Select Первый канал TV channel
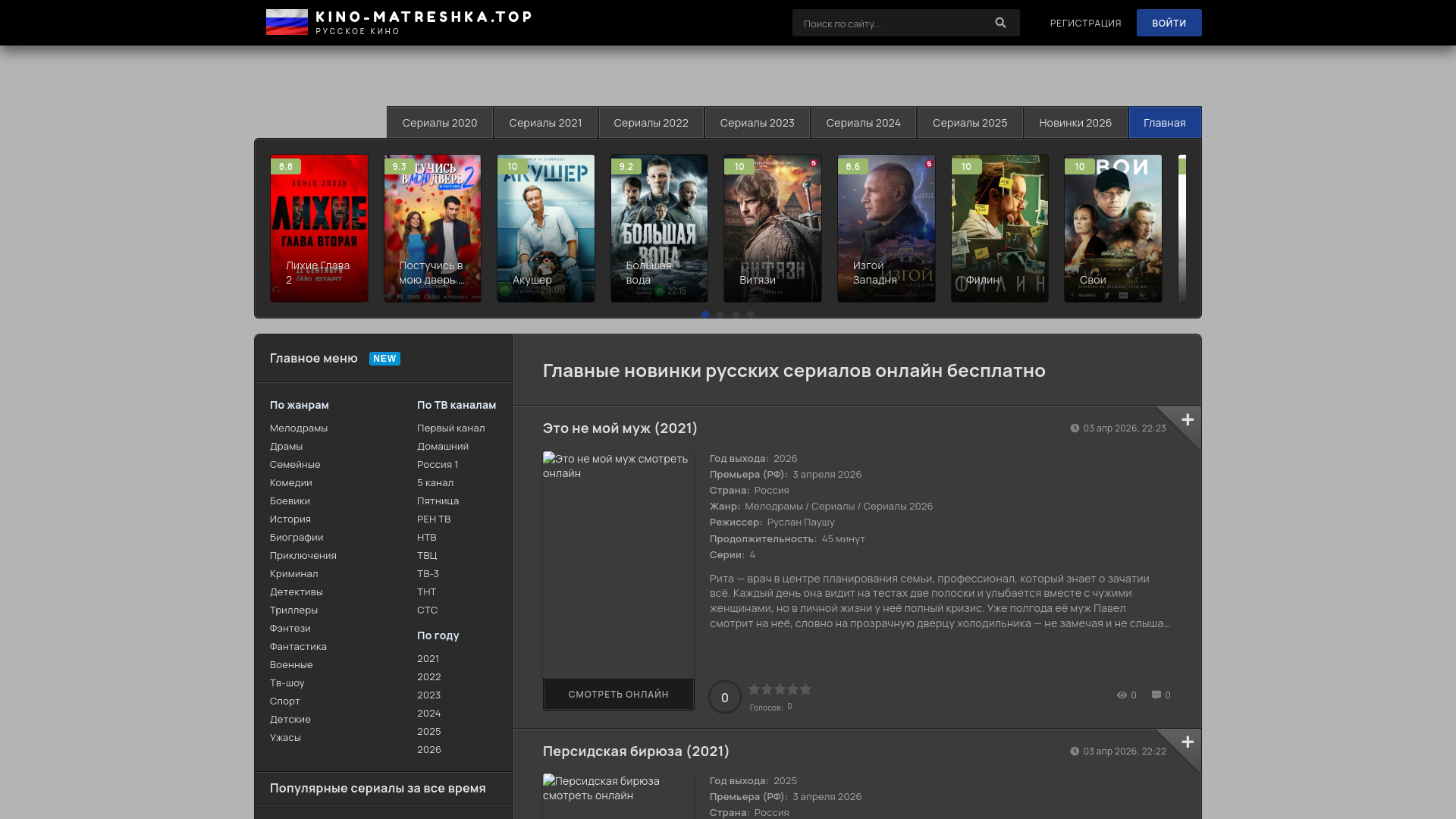This screenshot has width=1456, height=819. (450, 428)
